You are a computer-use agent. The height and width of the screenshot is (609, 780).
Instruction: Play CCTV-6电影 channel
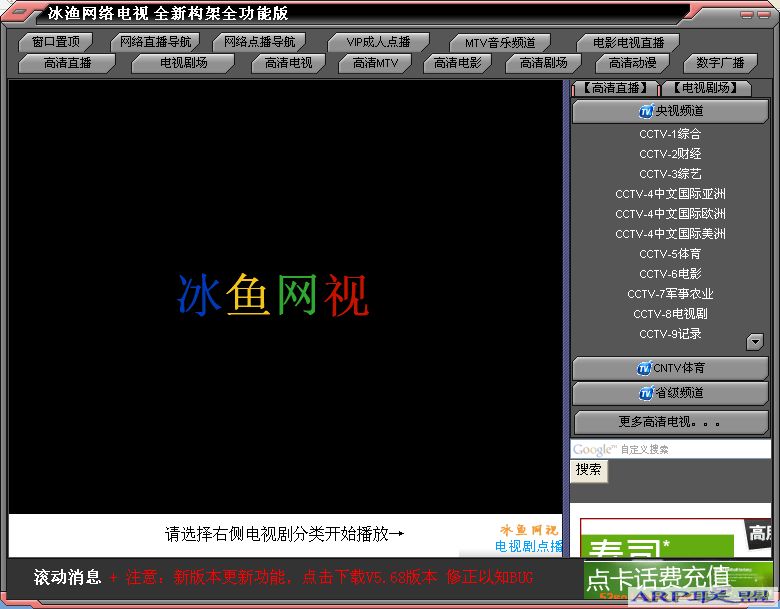click(x=670, y=274)
